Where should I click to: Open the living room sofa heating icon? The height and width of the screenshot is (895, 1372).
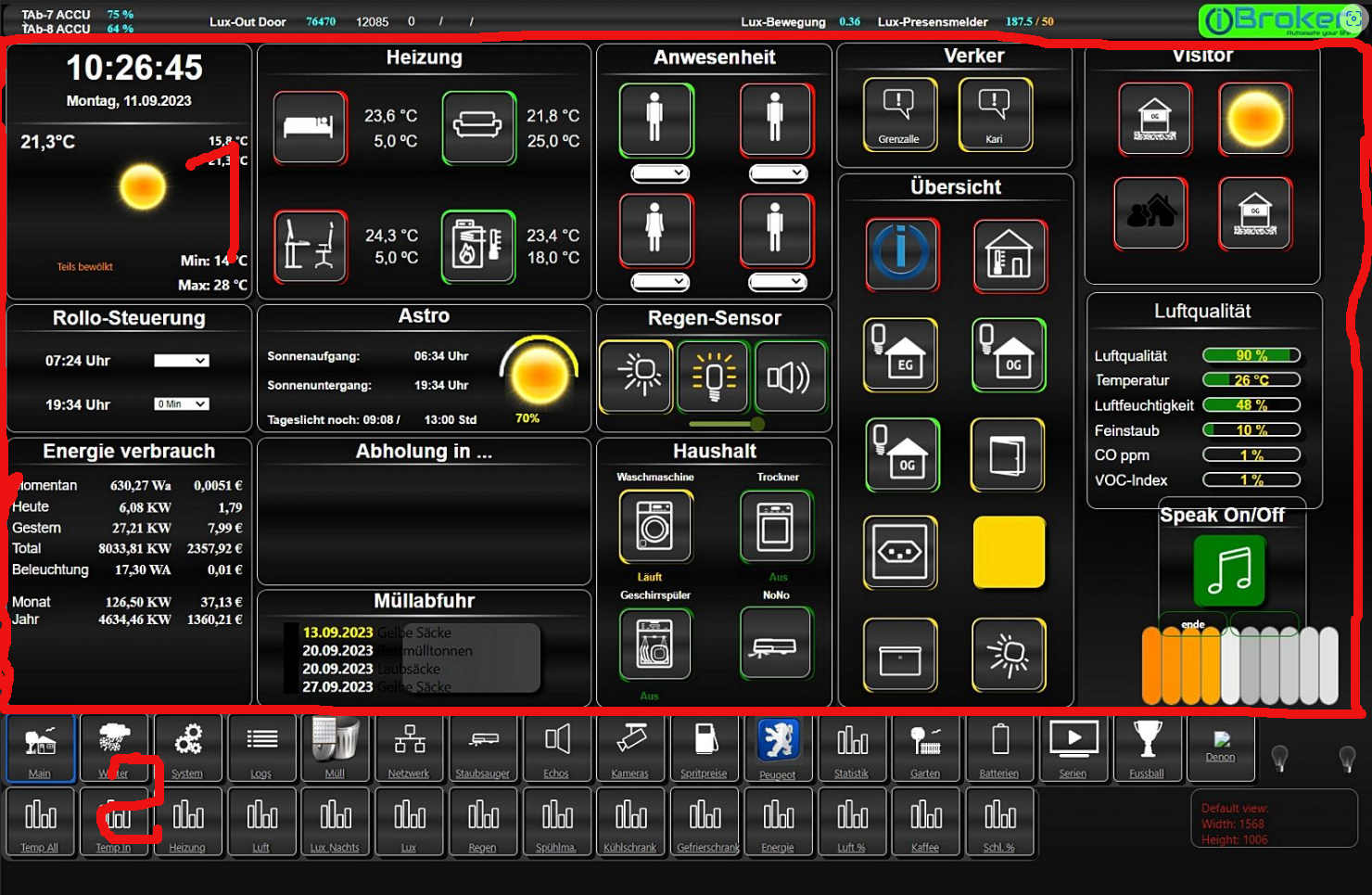pyautogui.click(x=478, y=127)
